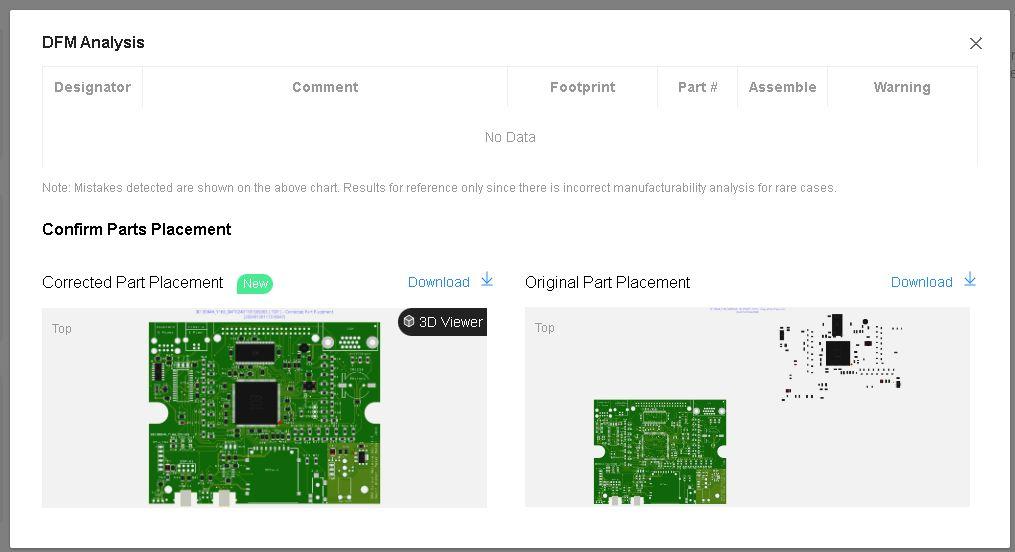Select the Assemble column header

[x=782, y=87]
